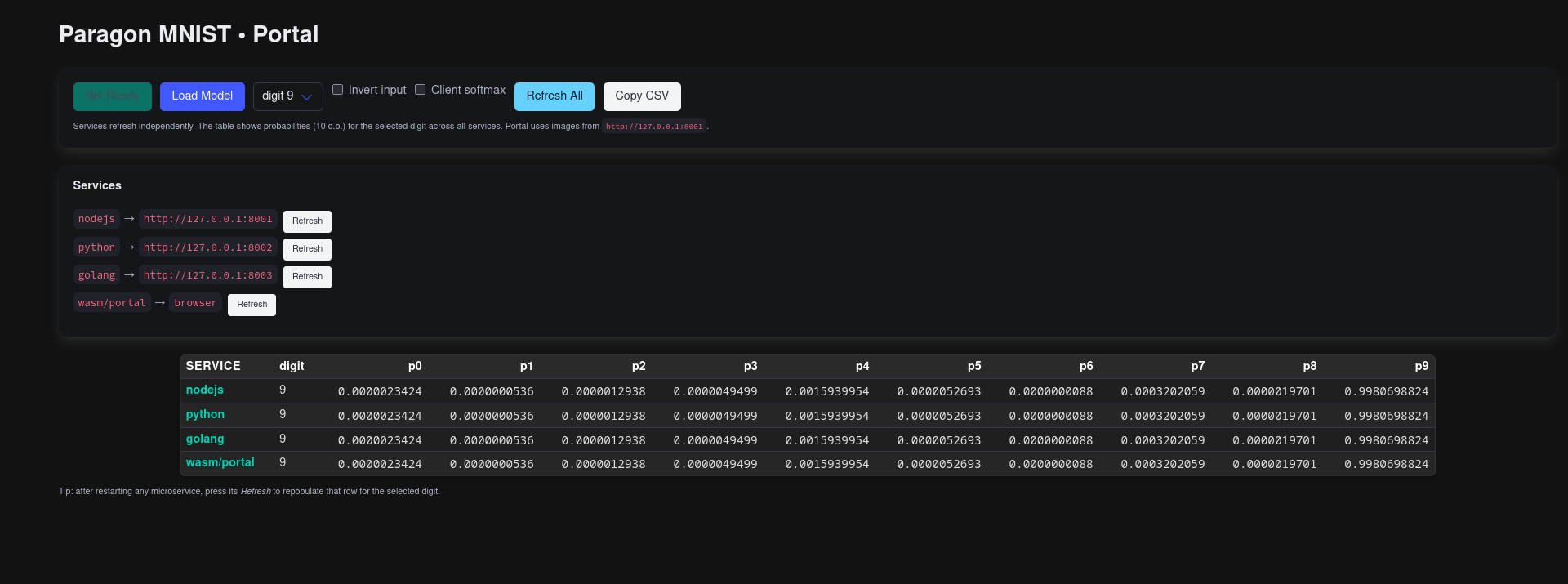Image resolution: width=1568 pixels, height=584 pixels.
Task: Click the nodejs service tag in Services
Action: 96,219
